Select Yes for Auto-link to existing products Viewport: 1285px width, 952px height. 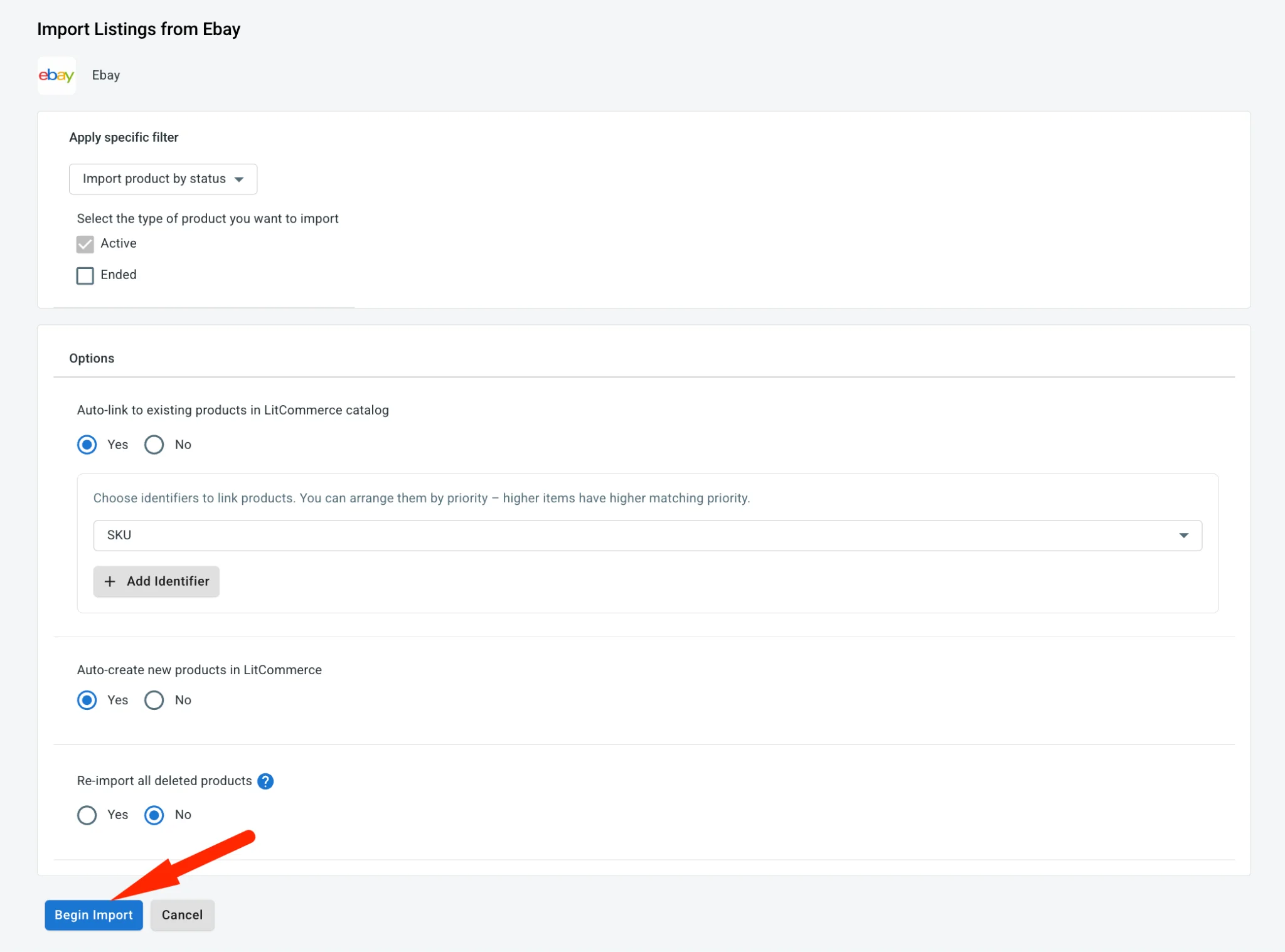tap(87, 445)
